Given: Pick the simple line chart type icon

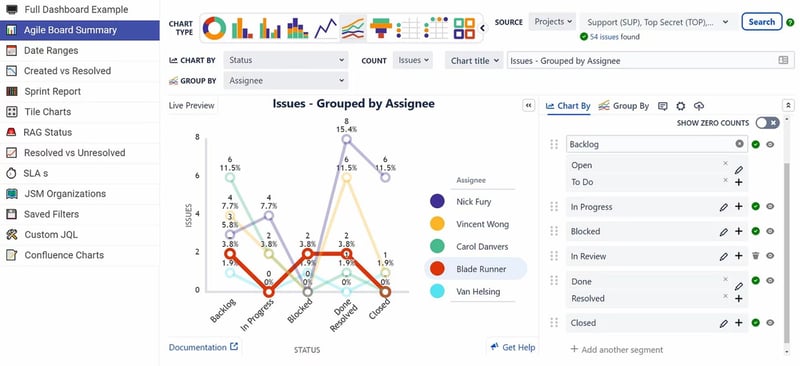Looking at the screenshot, I should pos(326,28).
